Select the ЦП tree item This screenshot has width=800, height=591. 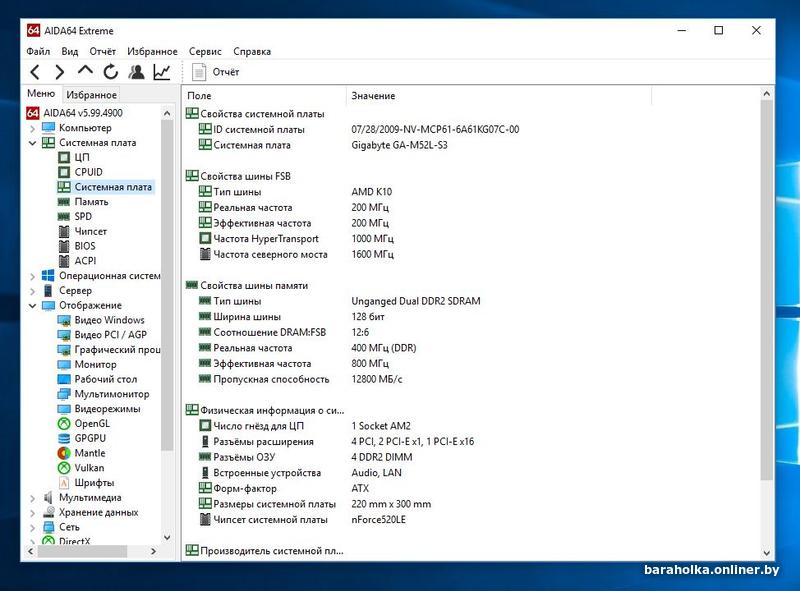[x=82, y=157]
